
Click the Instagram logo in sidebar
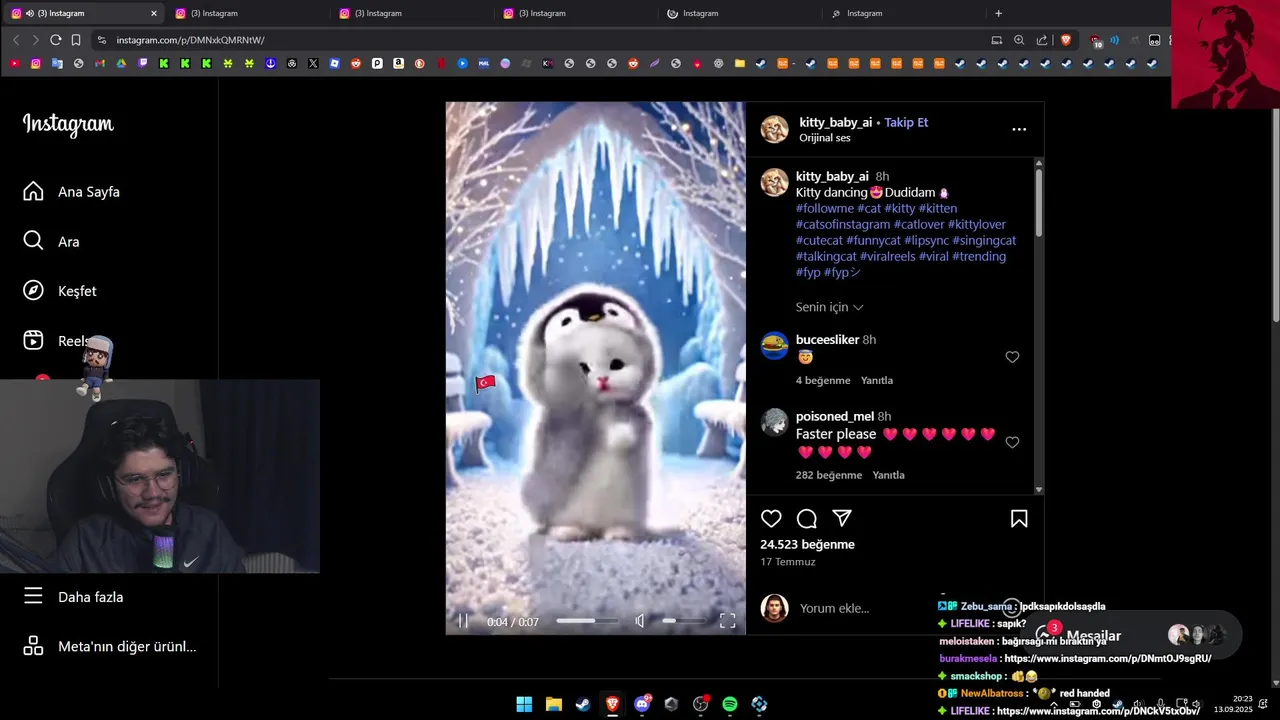click(68, 124)
